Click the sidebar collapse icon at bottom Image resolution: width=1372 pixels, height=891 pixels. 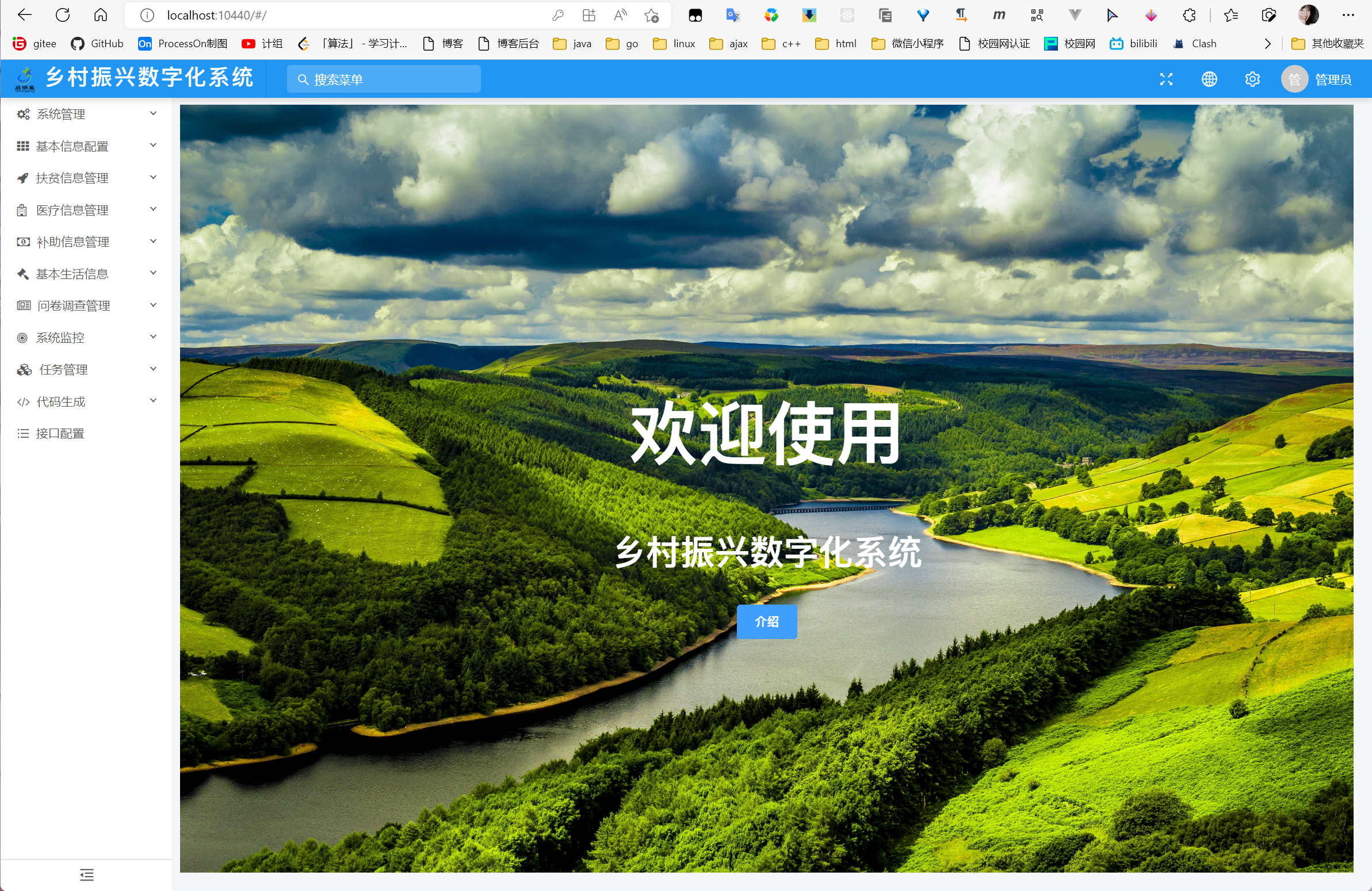click(86, 874)
